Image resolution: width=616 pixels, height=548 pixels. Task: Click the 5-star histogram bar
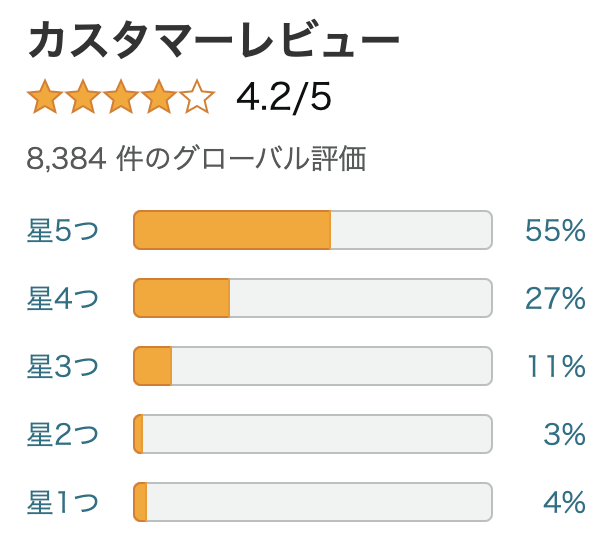click(313, 230)
